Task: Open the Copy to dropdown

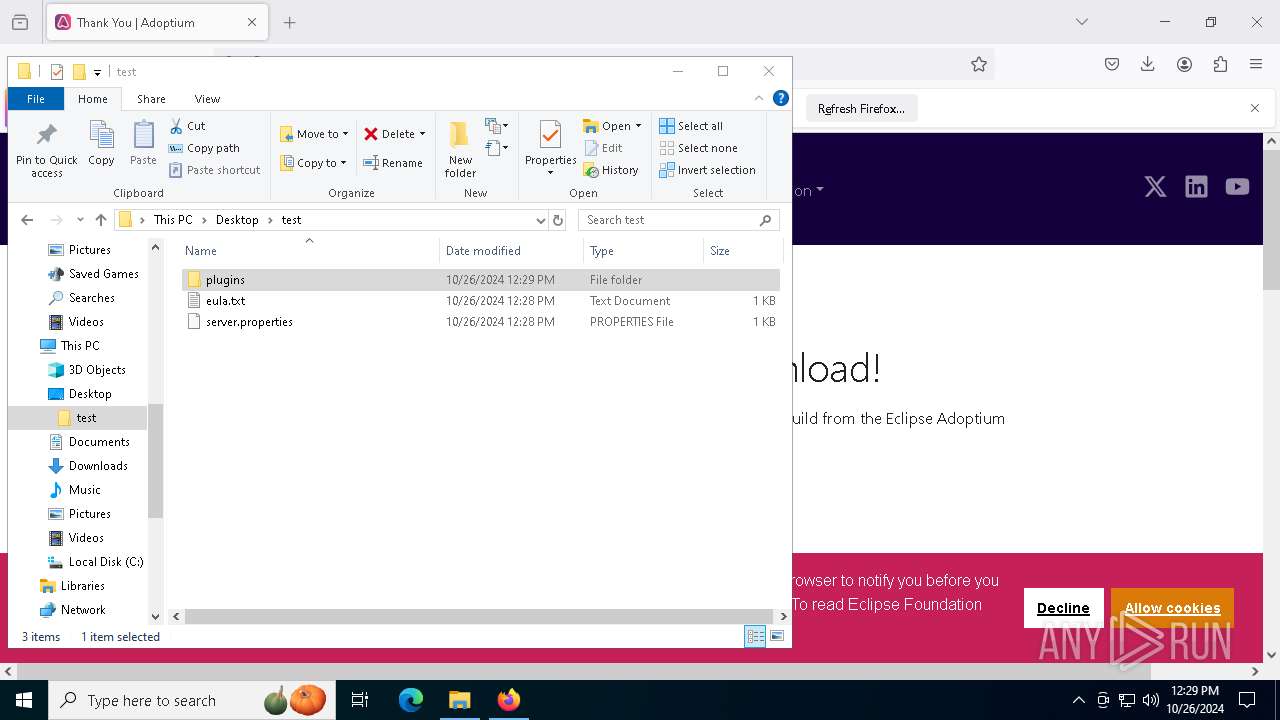Action: [x=313, y=163]
